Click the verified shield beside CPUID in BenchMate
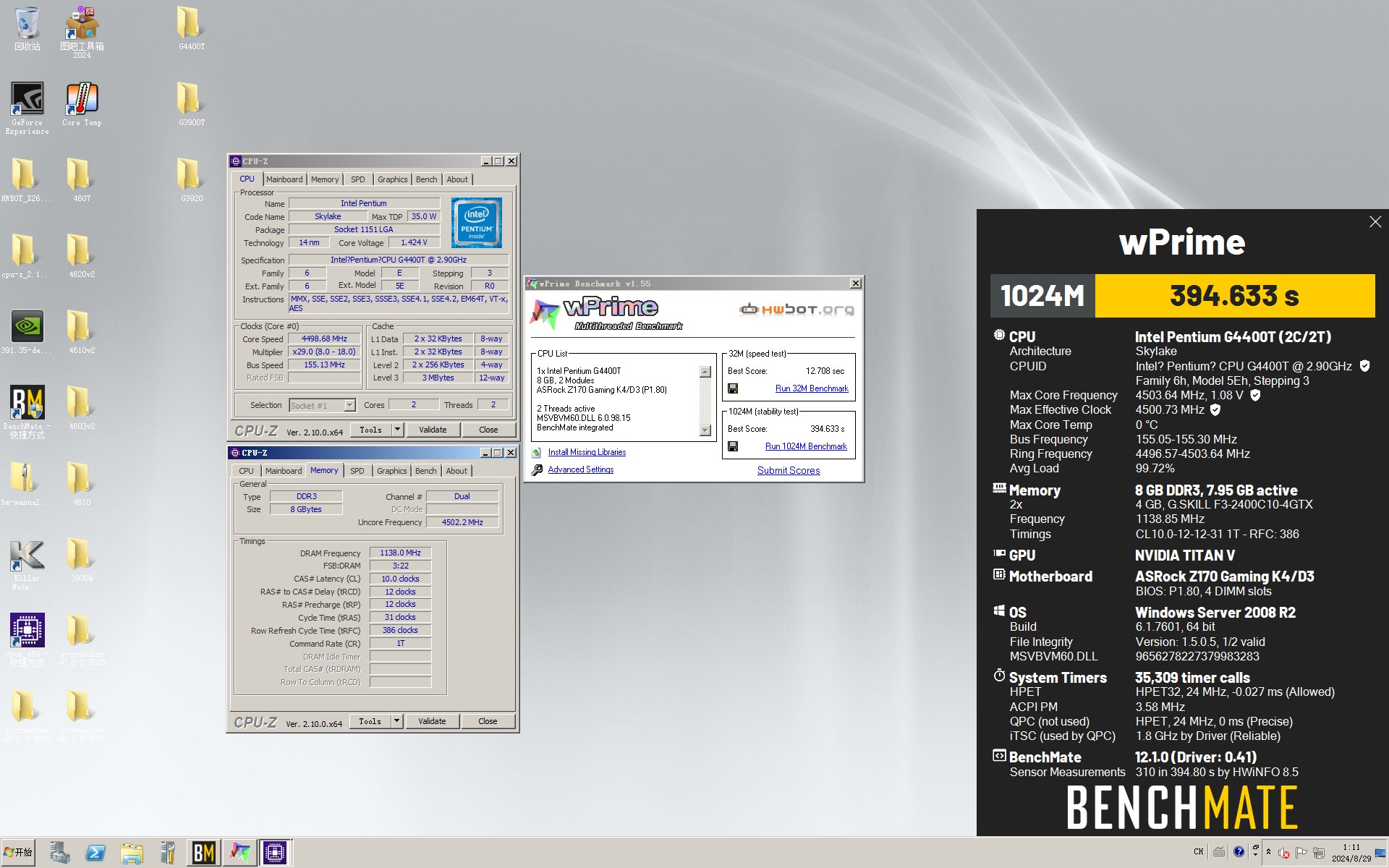1389x868 pixels. tap(1364, 366)
